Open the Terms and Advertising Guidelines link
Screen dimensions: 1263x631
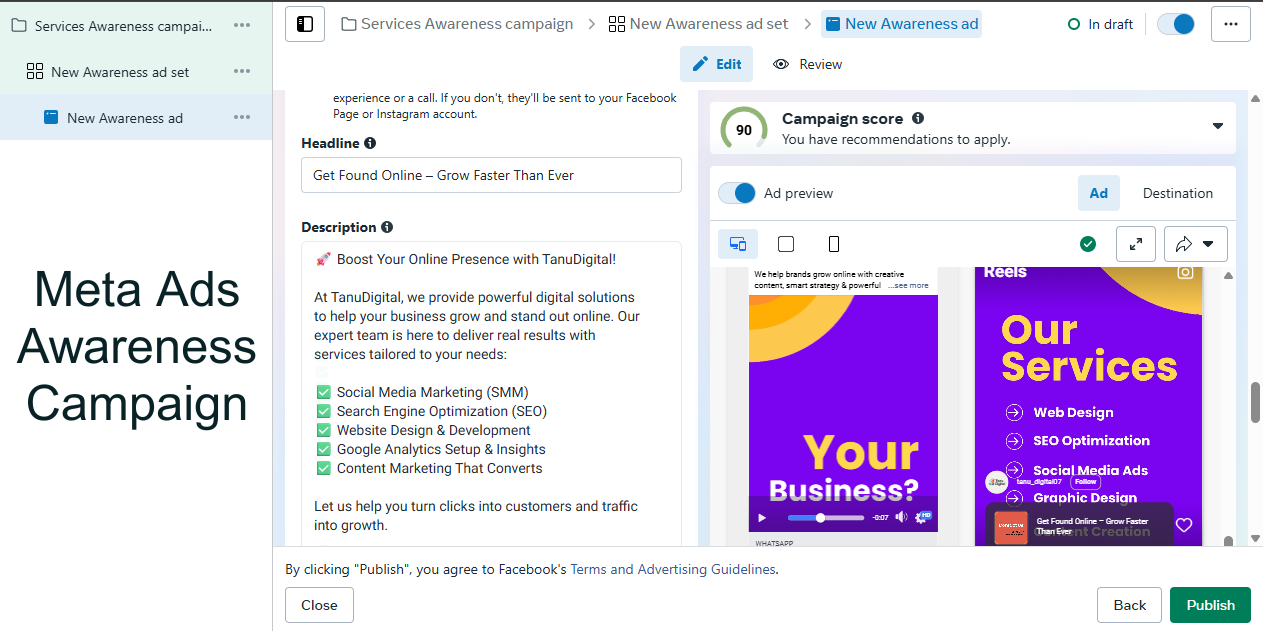coord(672,569)
